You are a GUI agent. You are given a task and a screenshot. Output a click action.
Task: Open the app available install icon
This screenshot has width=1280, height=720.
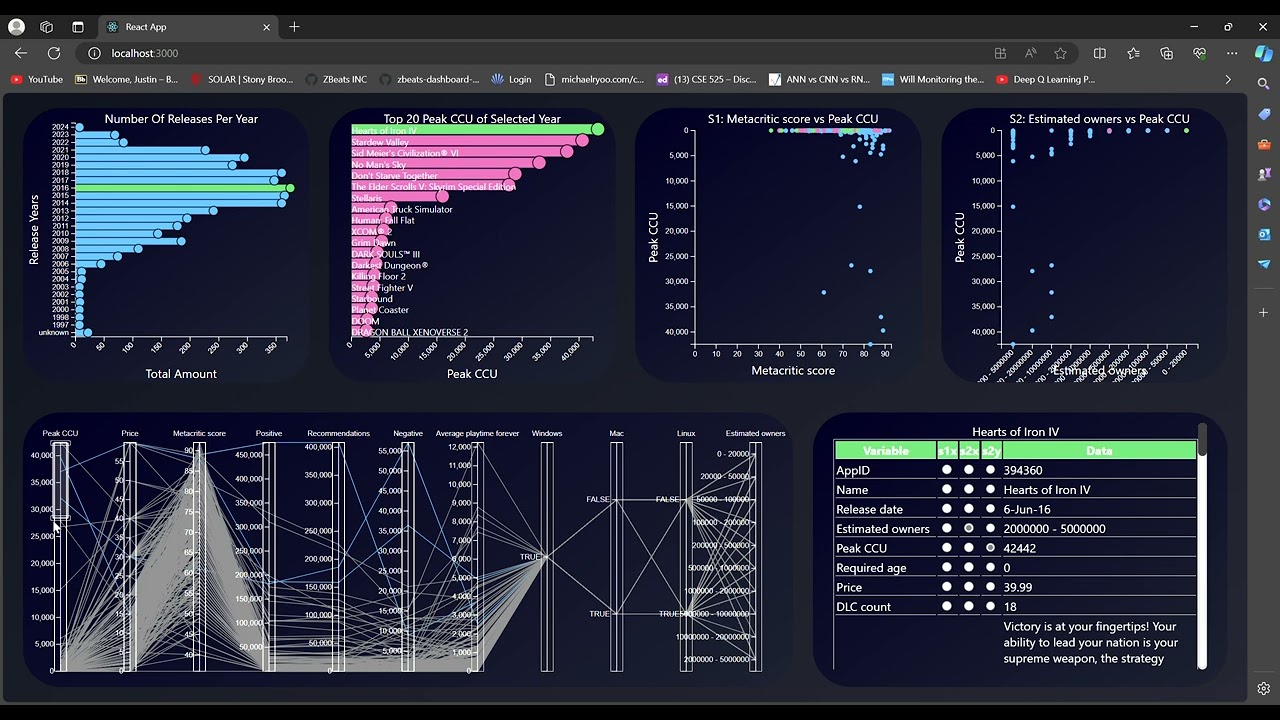pos(1000,53)
